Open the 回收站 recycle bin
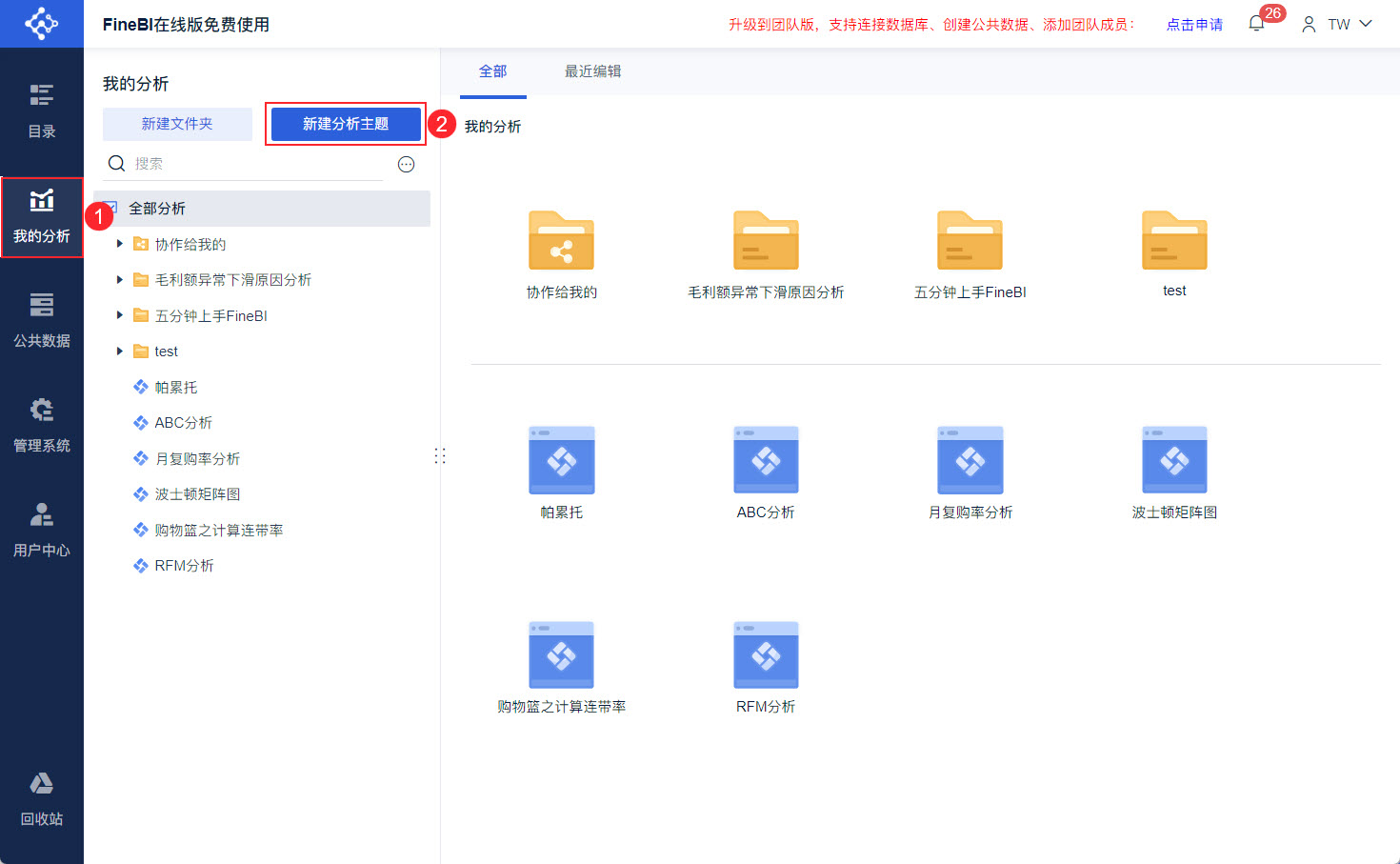The width and height of the screenshot is (1400, 864). click(42, 799)
